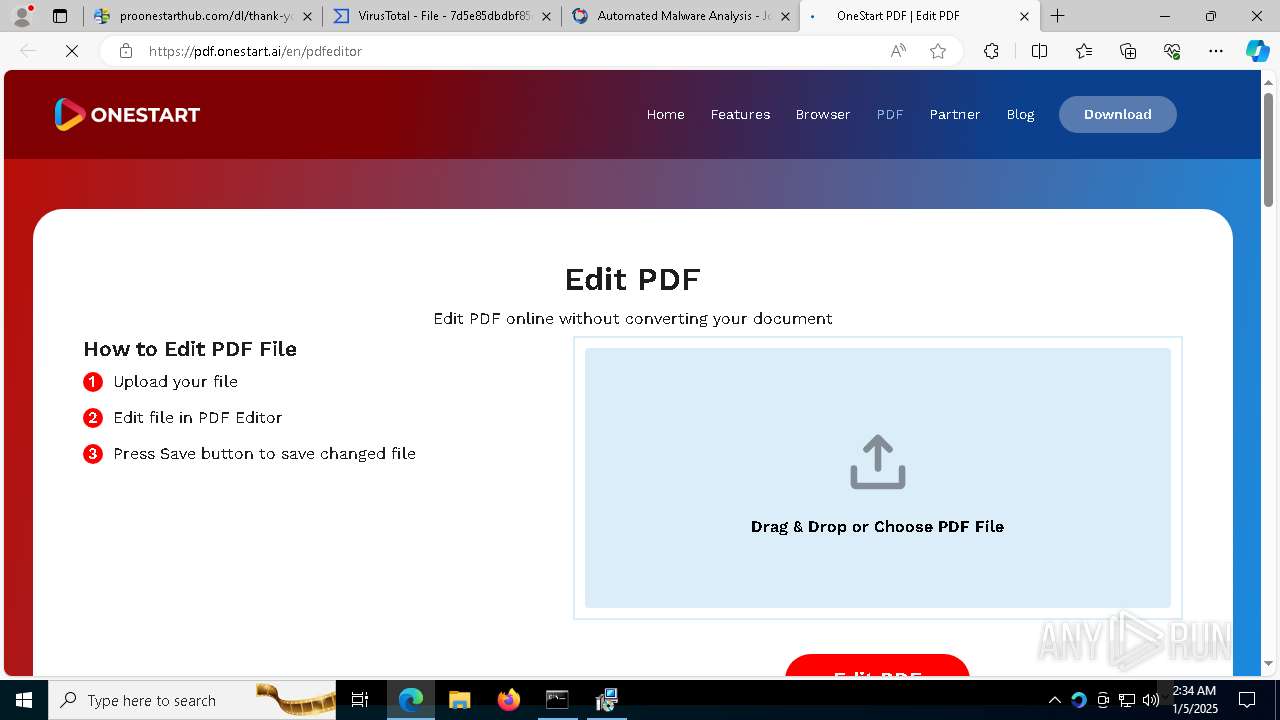
Task: Open the Browser menu link
Action: [823, 114]
